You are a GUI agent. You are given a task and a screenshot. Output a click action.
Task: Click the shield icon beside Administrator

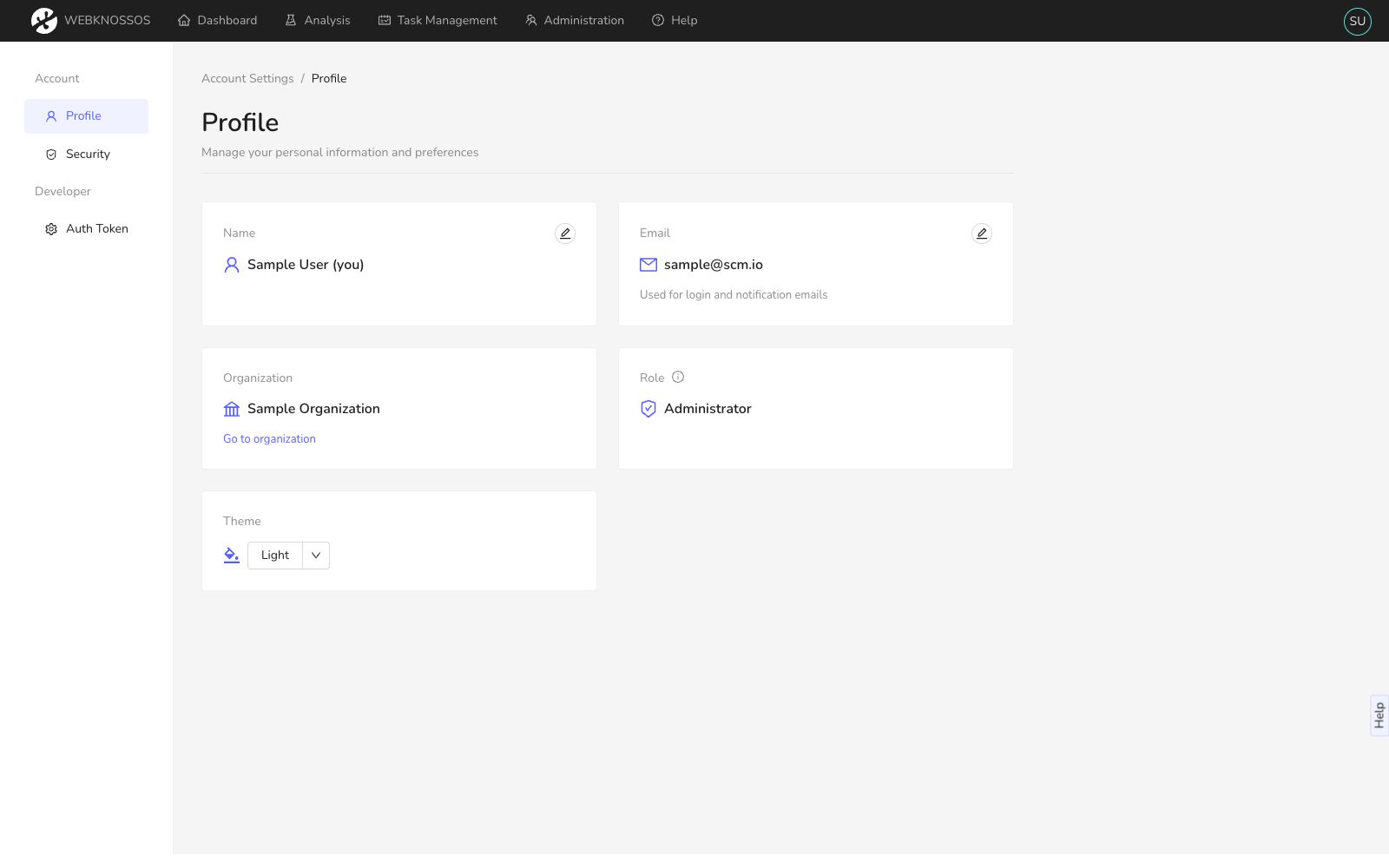(x=648, y=409)
